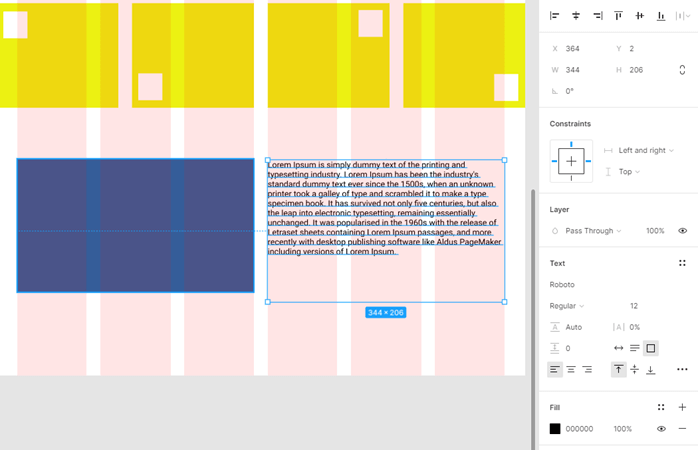The width and height of the screenshot is (698, 450).
Task: Edit the fill hex value 000000
Action: [579, 429]
